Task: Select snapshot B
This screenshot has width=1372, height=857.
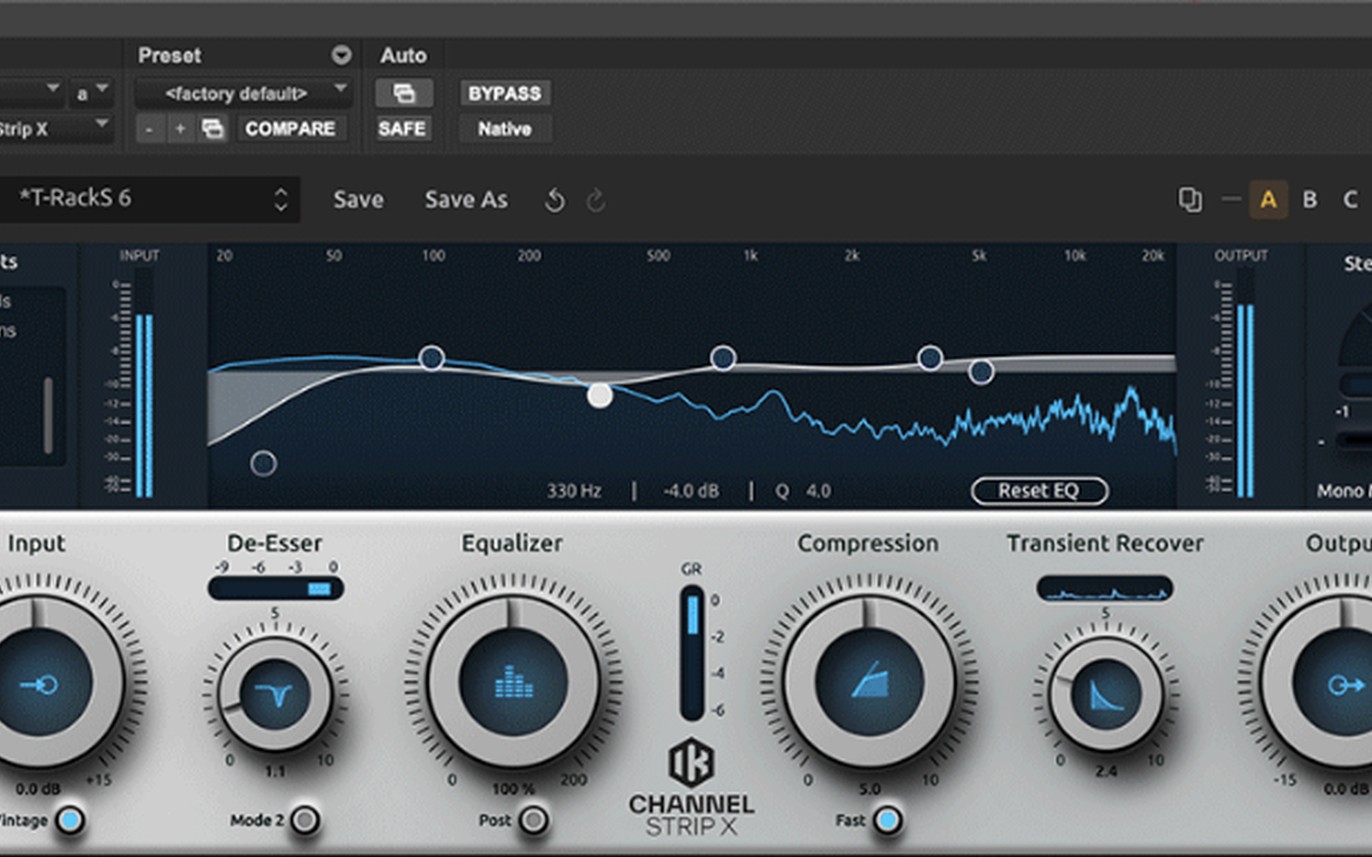Action: click(1309, 200)
